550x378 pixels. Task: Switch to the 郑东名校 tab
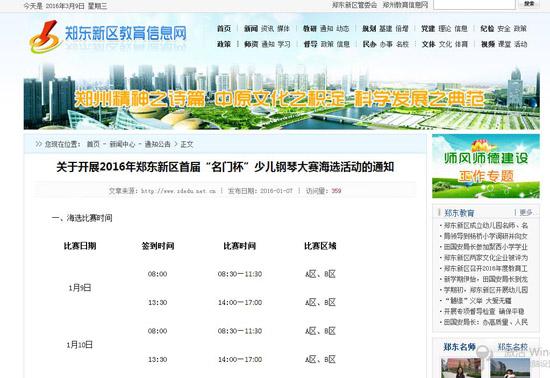pyautogui.click(x=512, y=347)
